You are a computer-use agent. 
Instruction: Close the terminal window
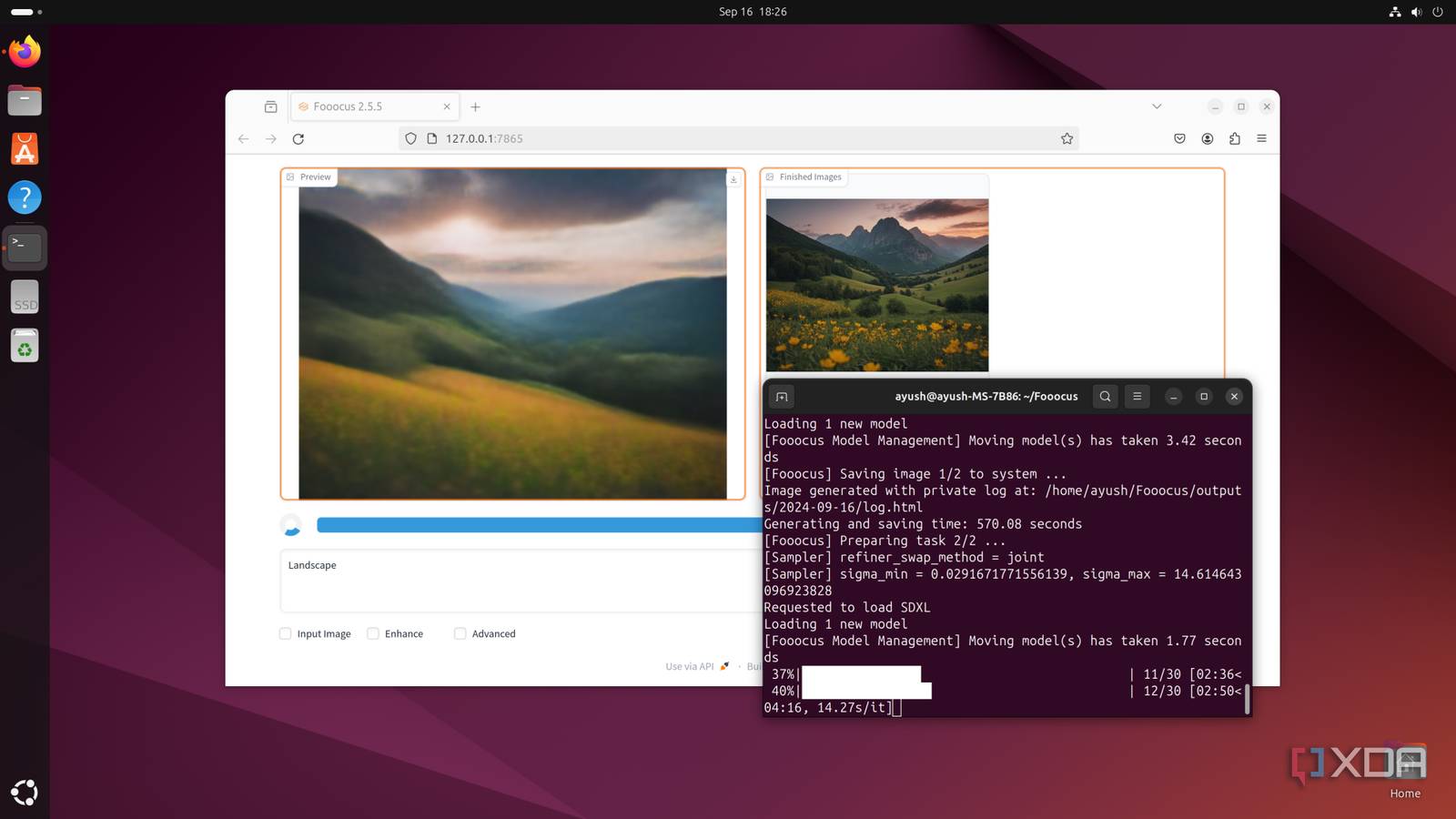click(1234, 397)
